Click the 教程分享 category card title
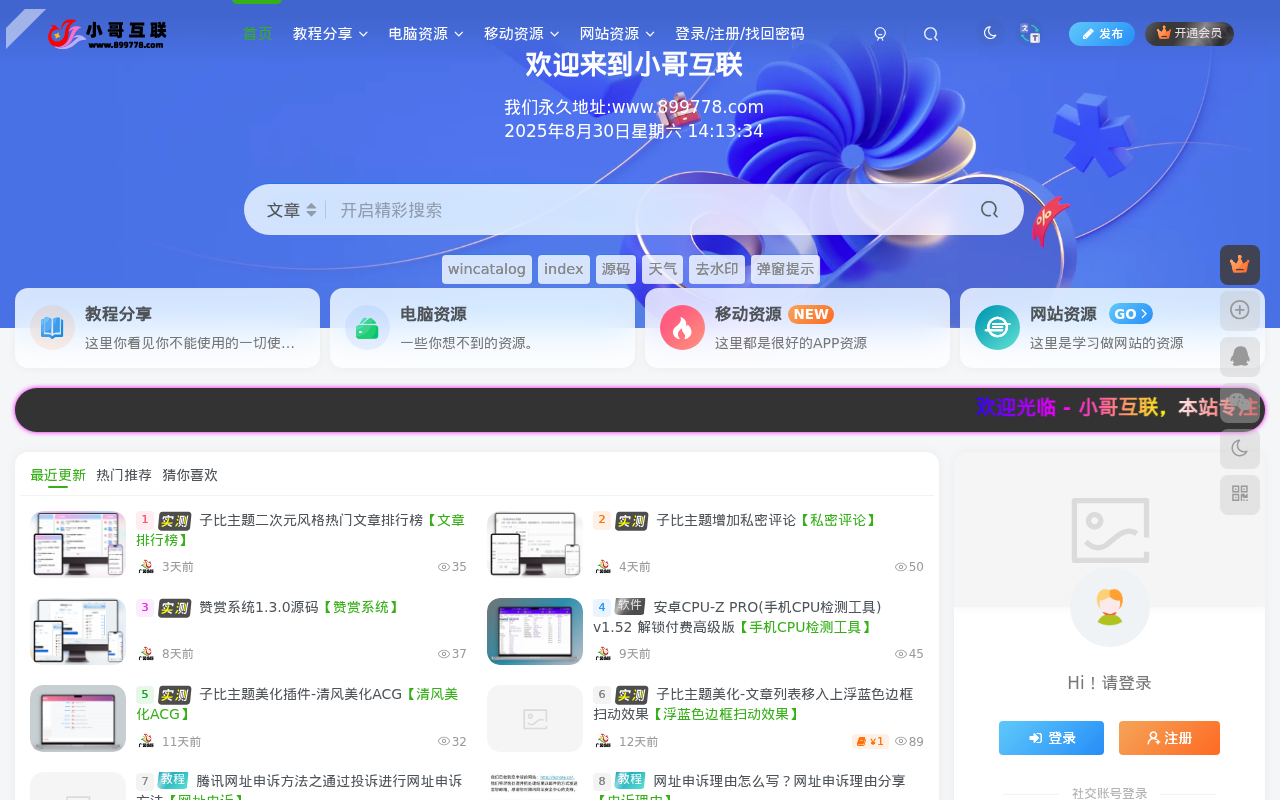The width and height of the screenshot is (1280, 800). 118,314
